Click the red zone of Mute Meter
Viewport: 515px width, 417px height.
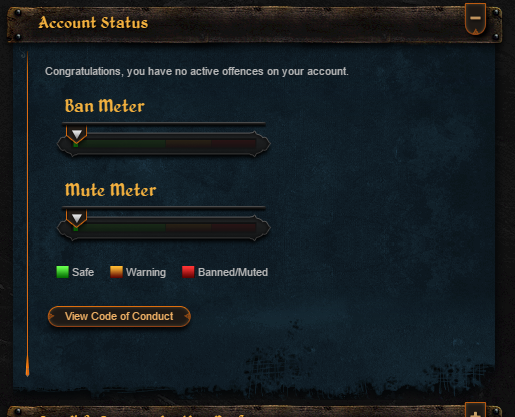point(233,228)
